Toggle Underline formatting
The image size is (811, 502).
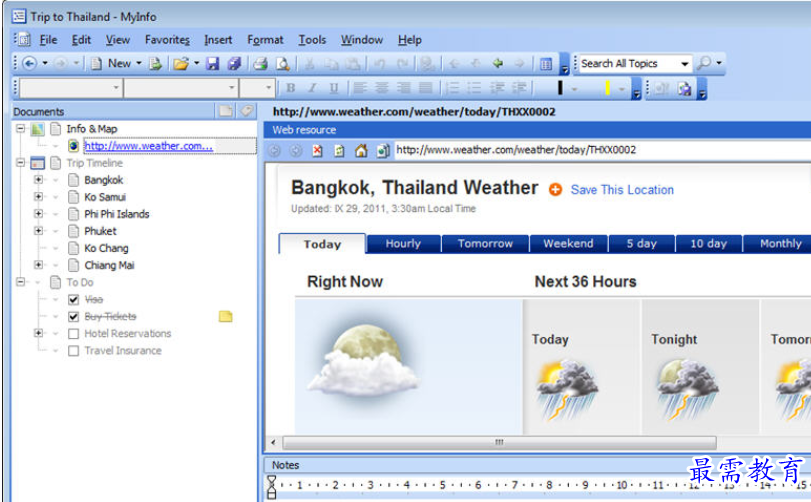(x=334, y=88)
